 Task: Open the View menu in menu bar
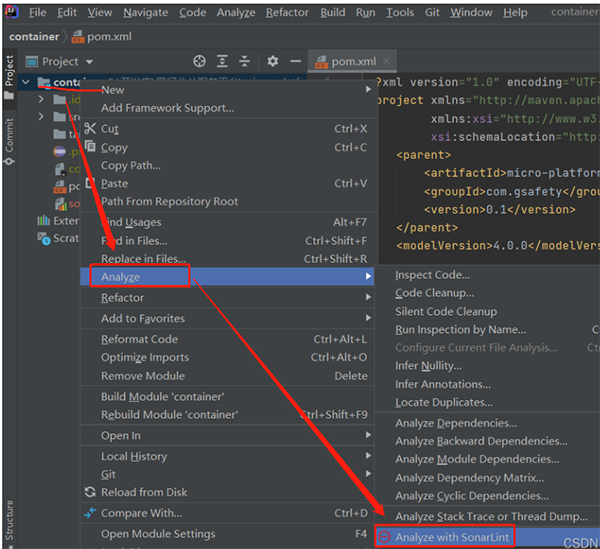pyautogui.click(x=99, y=13)
